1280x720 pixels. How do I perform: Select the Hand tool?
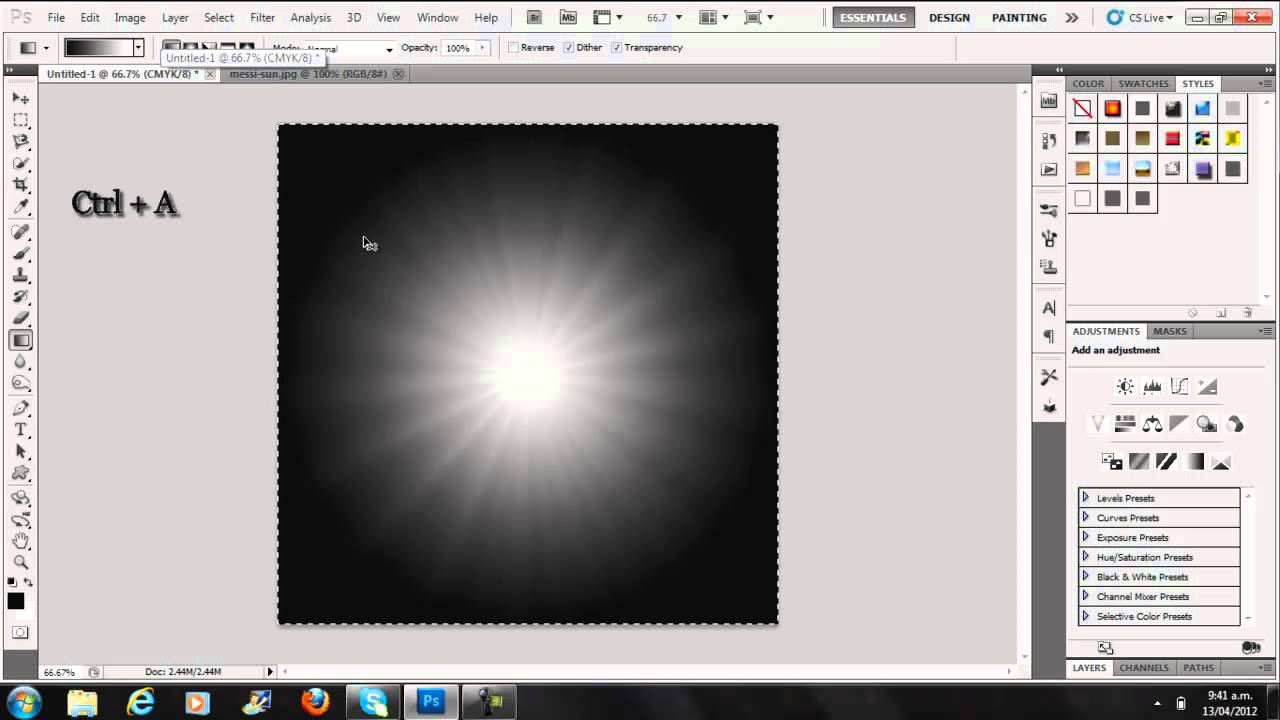tap(20, 541)
